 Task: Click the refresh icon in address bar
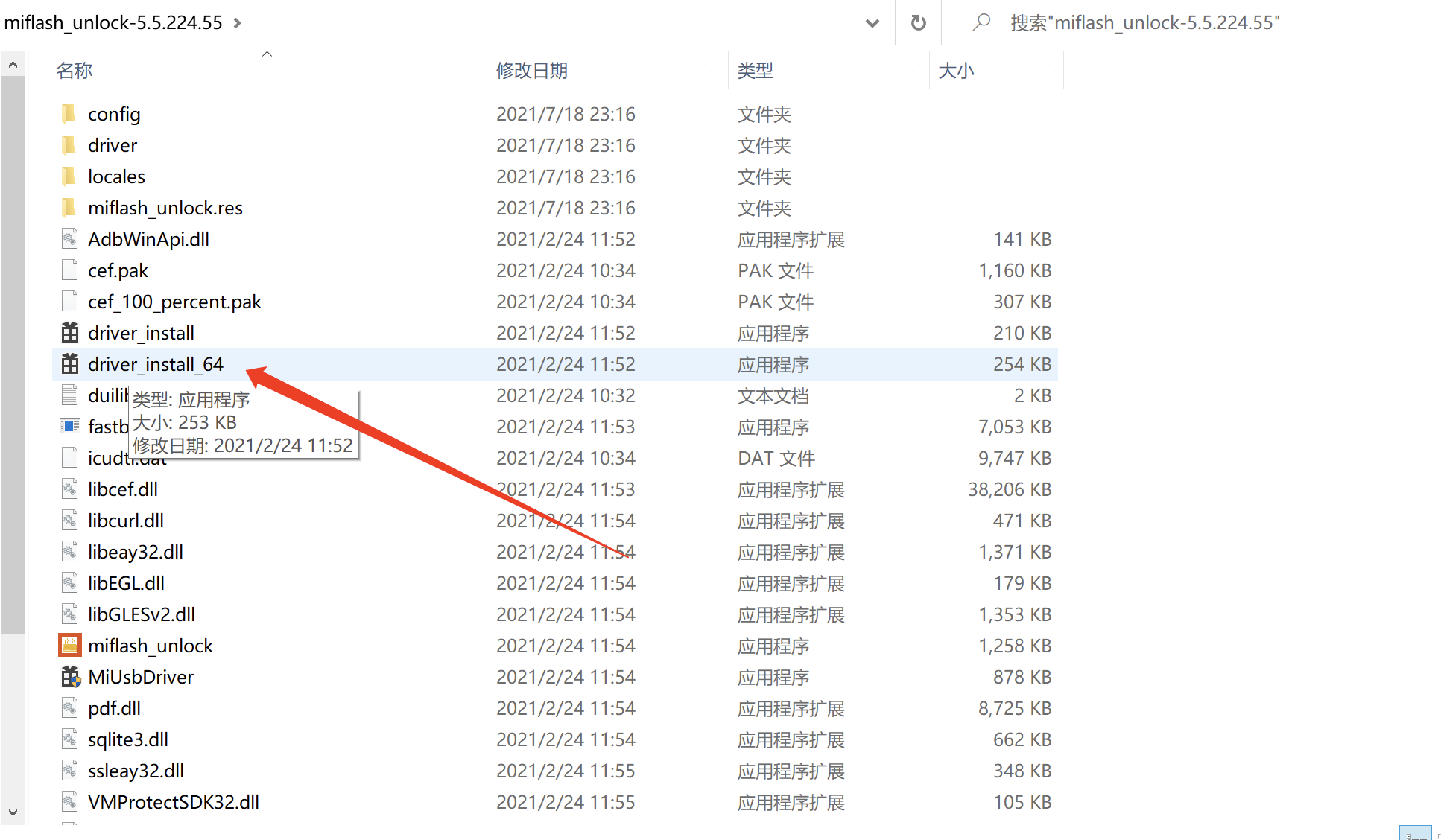point(918,22)
